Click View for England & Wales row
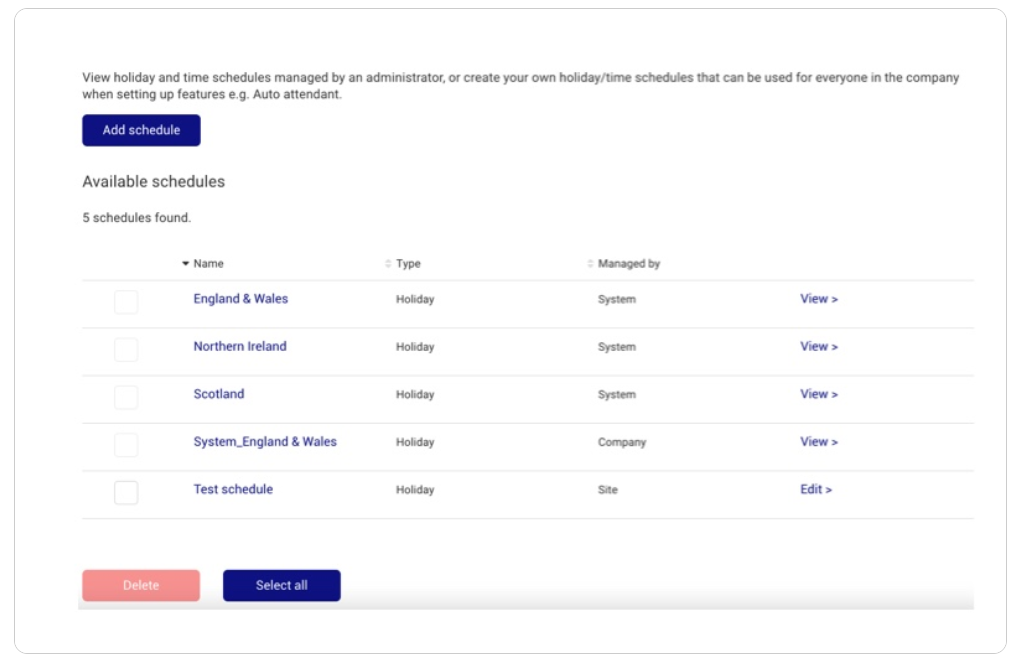 [819, 299]
